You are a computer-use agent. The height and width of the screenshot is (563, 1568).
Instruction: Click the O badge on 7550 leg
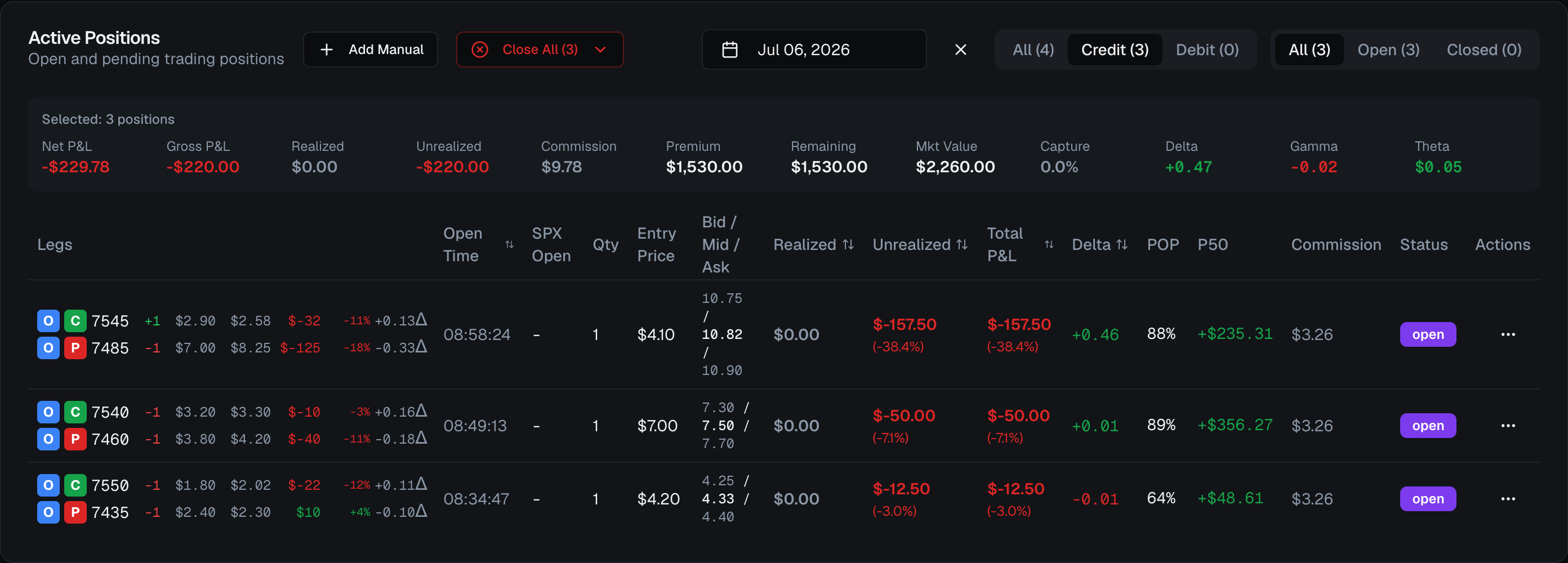click(48, 485)
